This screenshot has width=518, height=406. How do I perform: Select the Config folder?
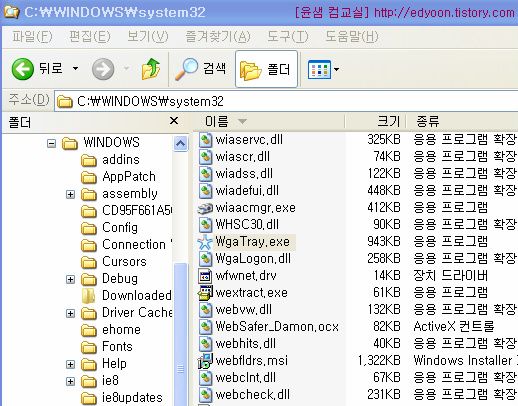point(120,228)
